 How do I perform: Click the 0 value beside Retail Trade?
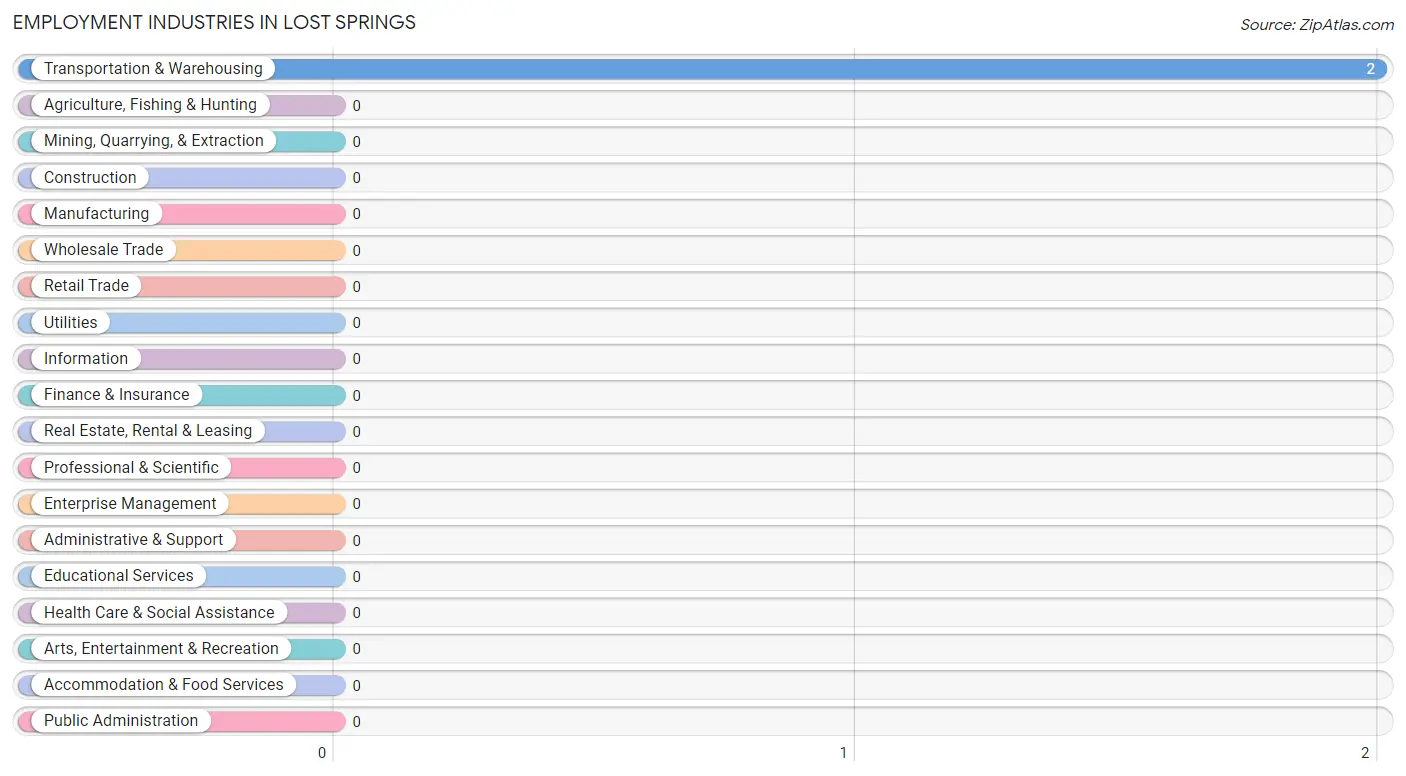357,287
